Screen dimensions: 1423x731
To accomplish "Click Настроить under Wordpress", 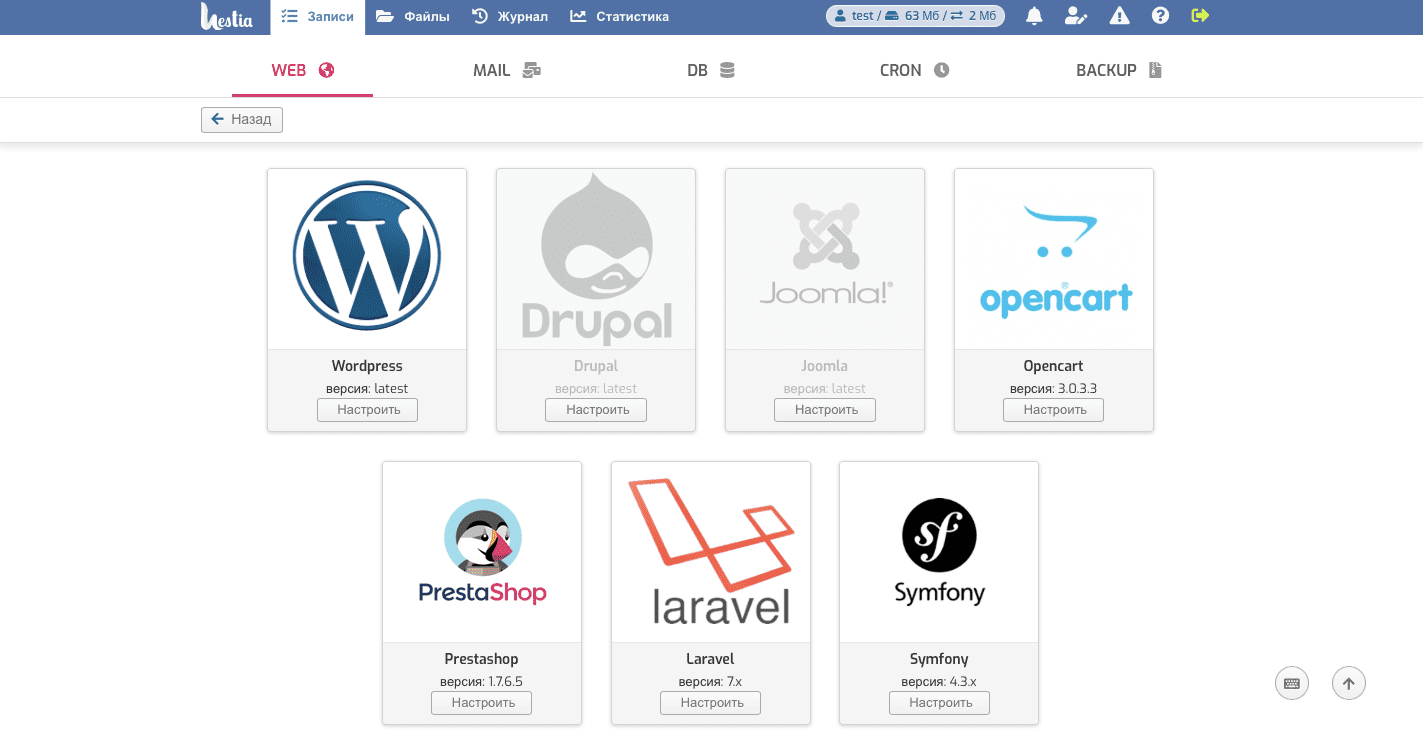I will click(368, 410).
